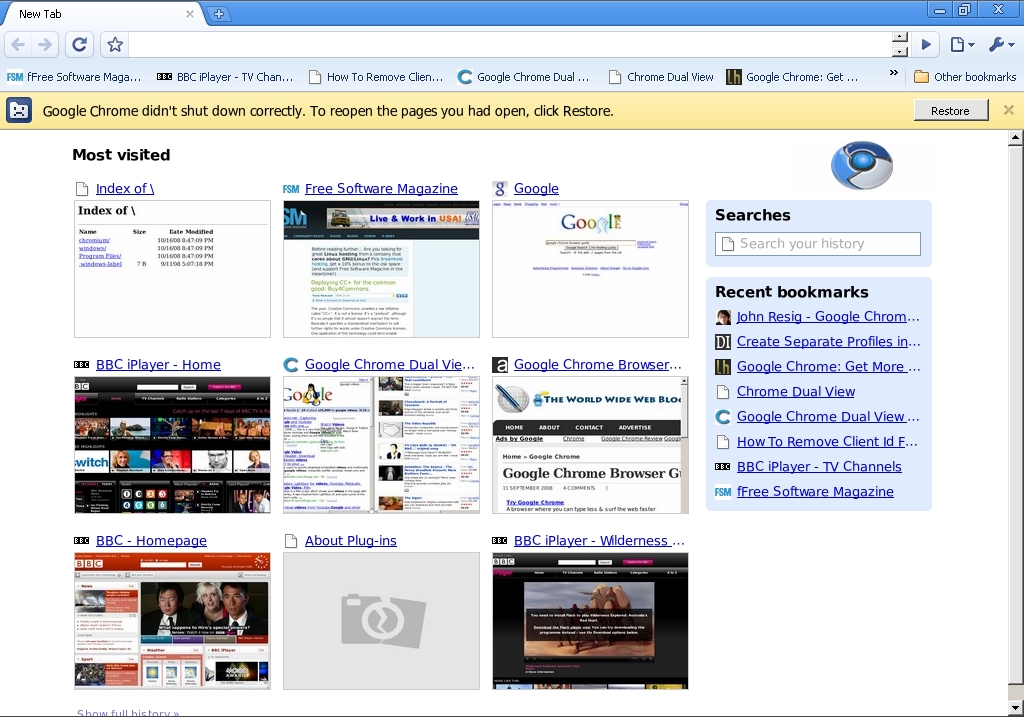The height and width of the screenshot is (717, 1024).
Task: Dismiss the crash infobar
Action: pos(1008,110)
